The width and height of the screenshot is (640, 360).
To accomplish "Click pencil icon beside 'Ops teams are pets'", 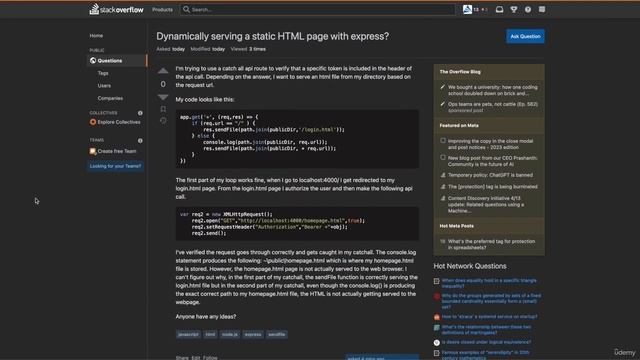I will click(x=443, y=104).
